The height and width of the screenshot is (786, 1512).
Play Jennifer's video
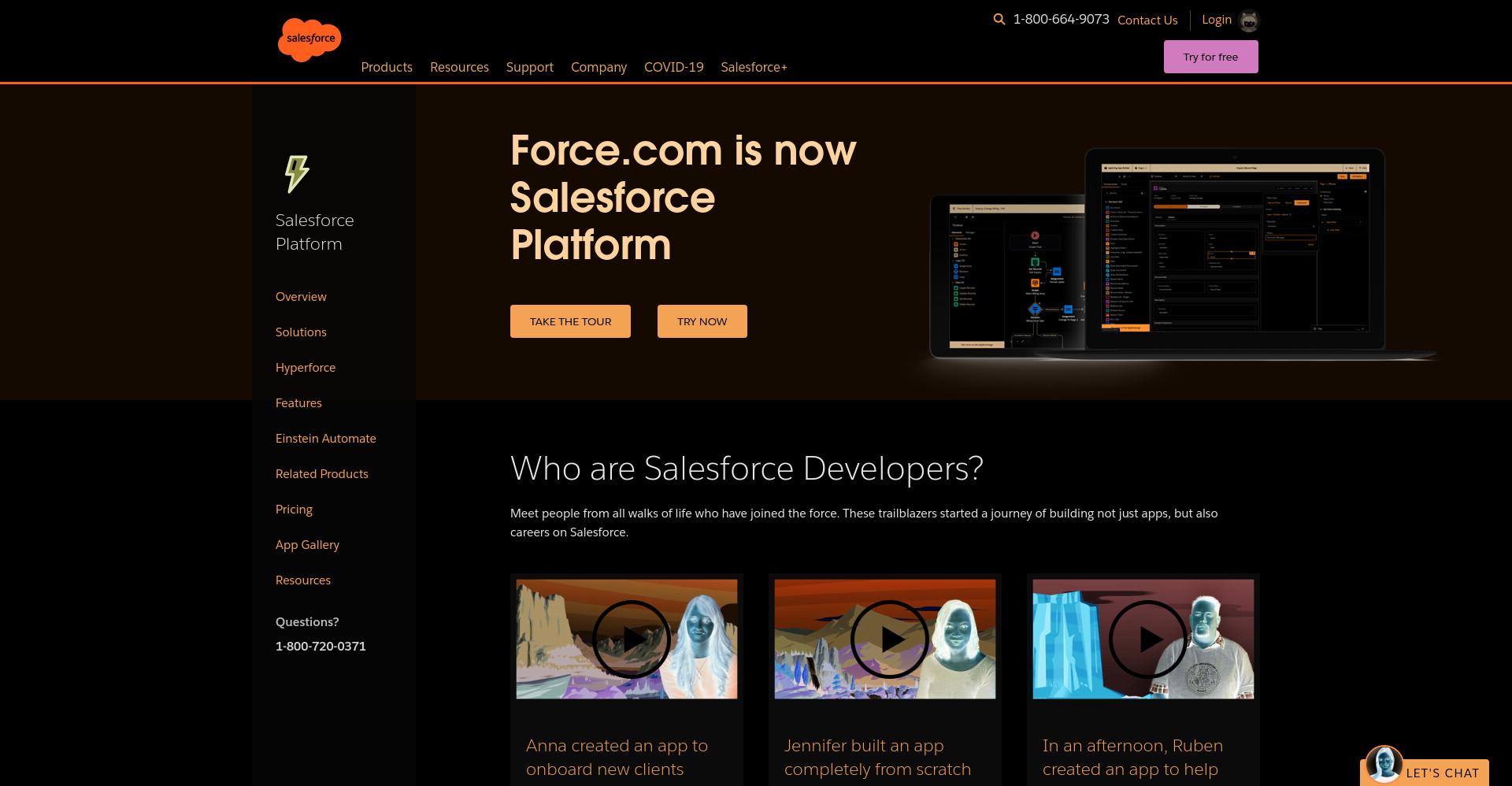pyautogui.click(x=889, y=639)
